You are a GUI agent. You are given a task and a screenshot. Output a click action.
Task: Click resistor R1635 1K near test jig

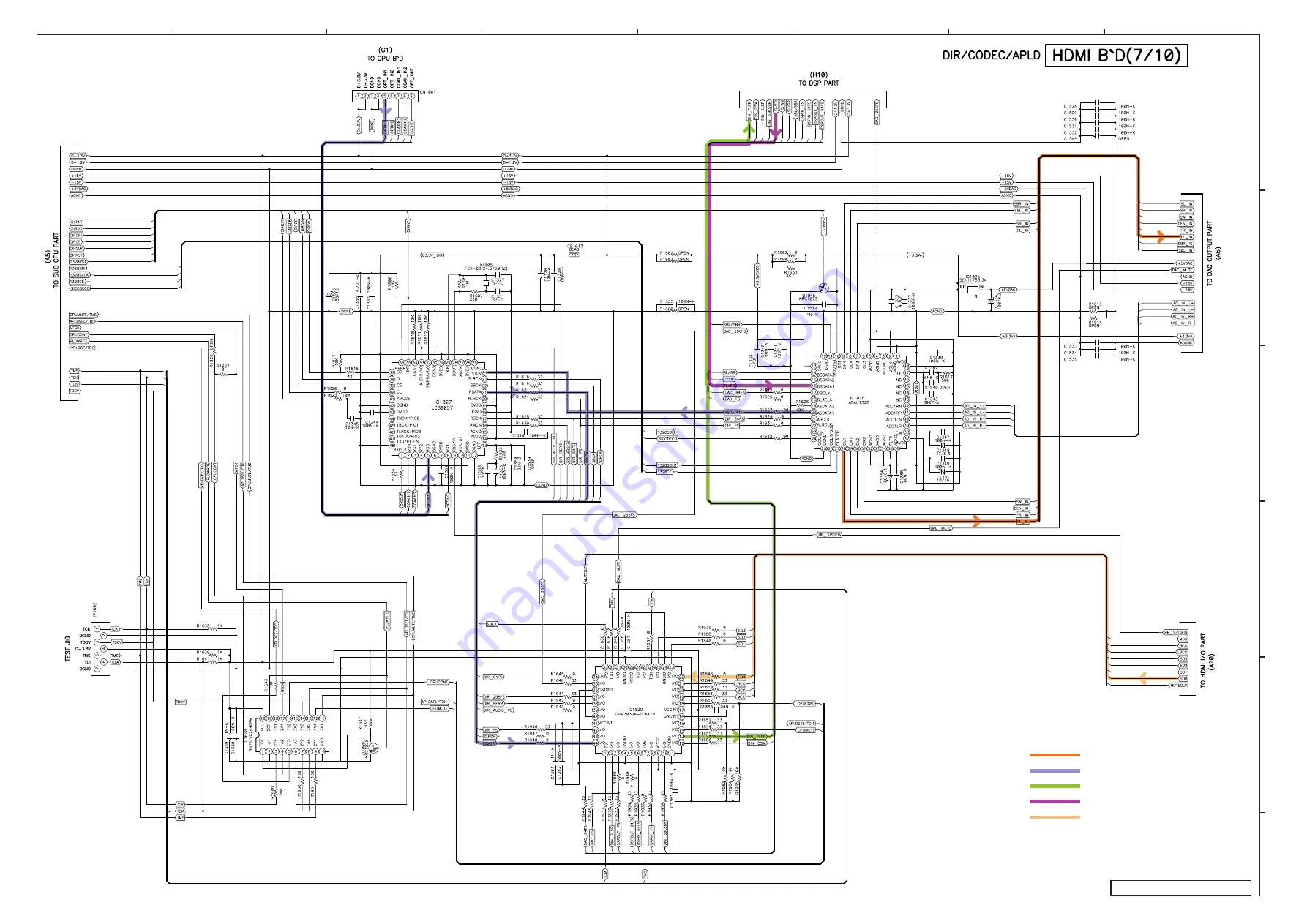pos(209,627)
